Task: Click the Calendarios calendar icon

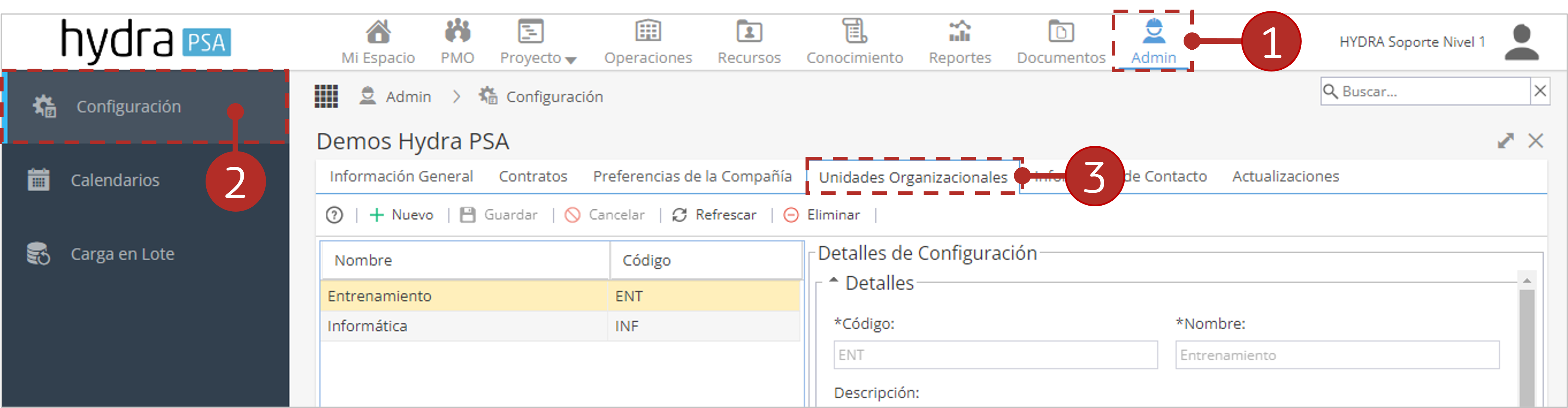Action: [x=38, y=180]
